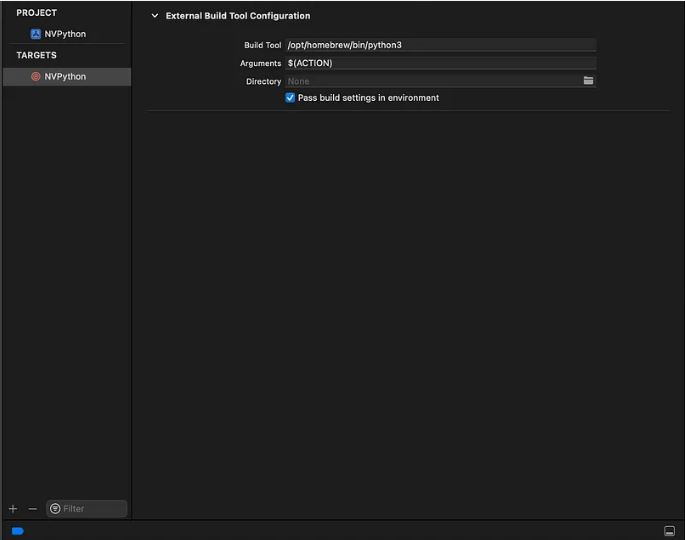The image size is (685, 540).
Task: Click the External Build Tool Configuration heading
Action: point(238,16)
